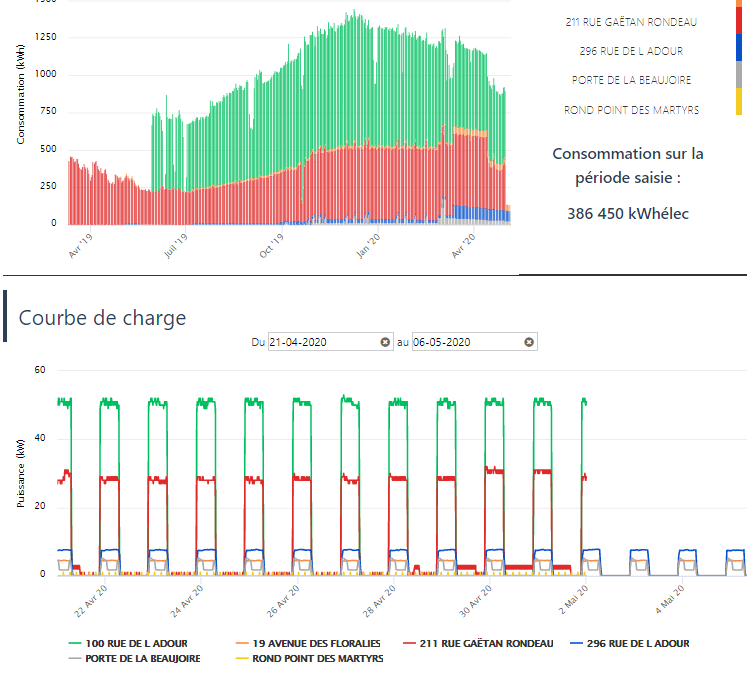Click the gray swatch beside PORTE DE LA BEAUJOIRE
Viewport: 747px width, 675px height.
click(x=739, y=75)
